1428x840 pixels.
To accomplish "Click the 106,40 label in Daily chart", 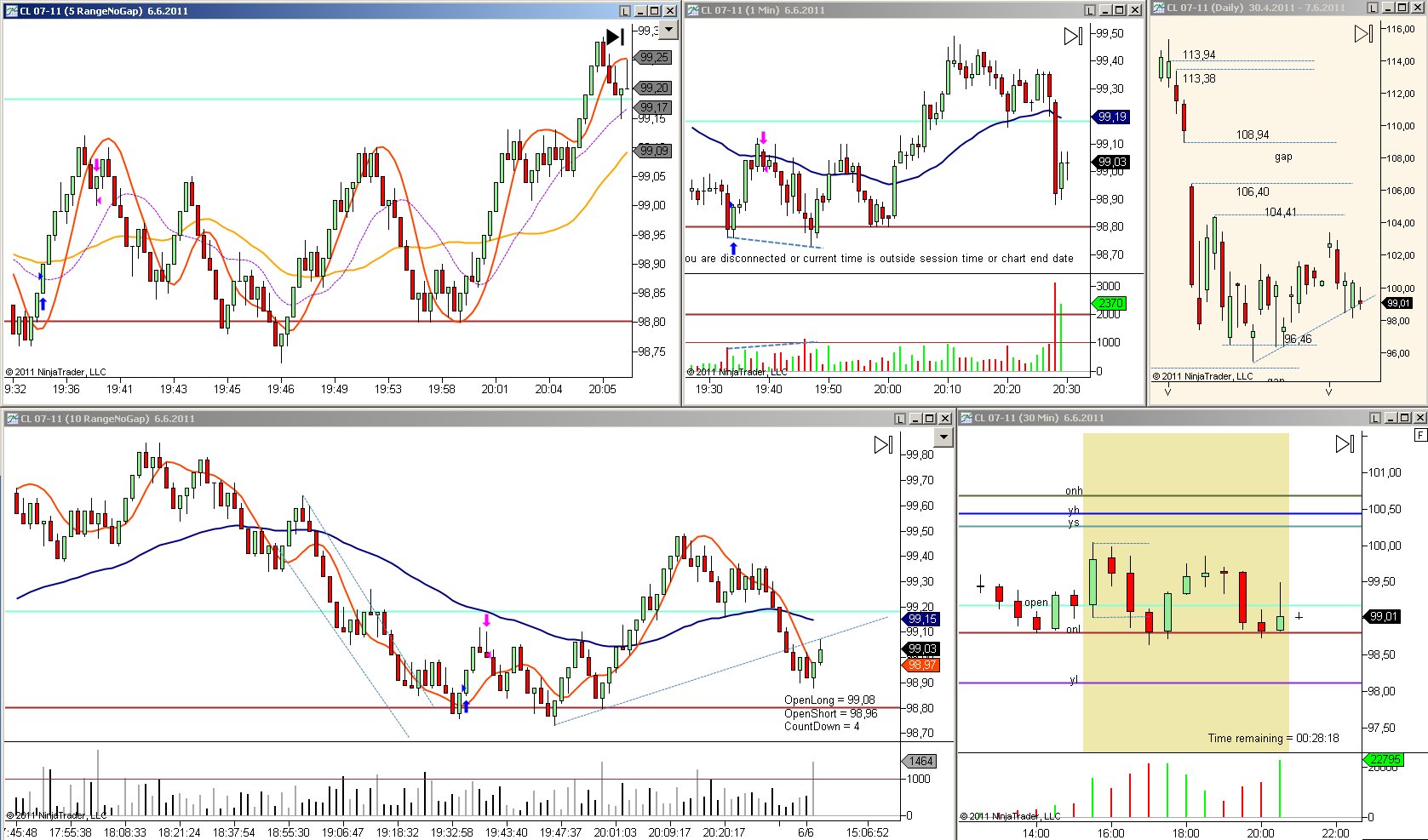I will click(x=1253, y=191).
